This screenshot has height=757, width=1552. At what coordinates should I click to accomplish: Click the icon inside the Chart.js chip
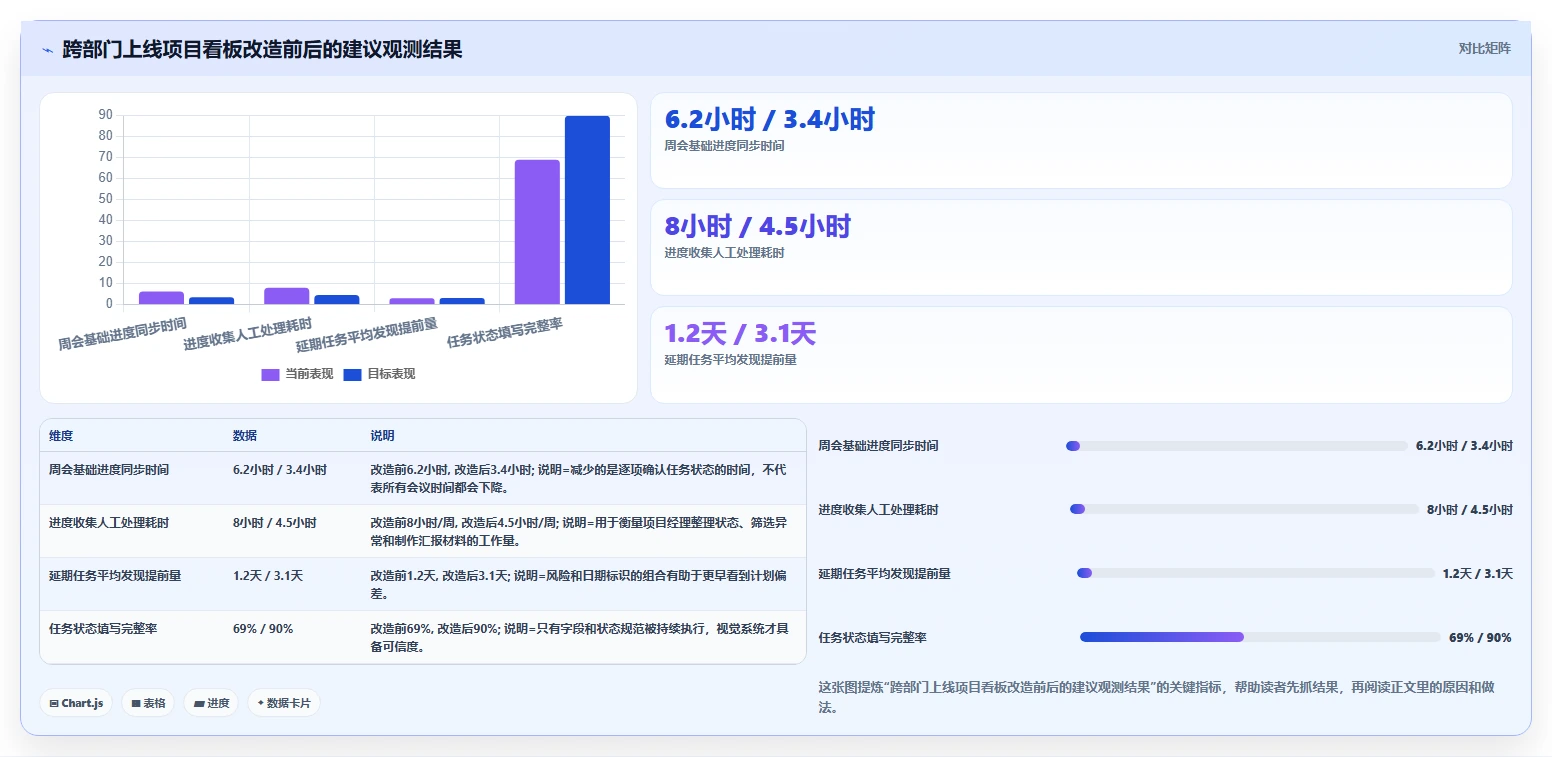coord(54,704)
